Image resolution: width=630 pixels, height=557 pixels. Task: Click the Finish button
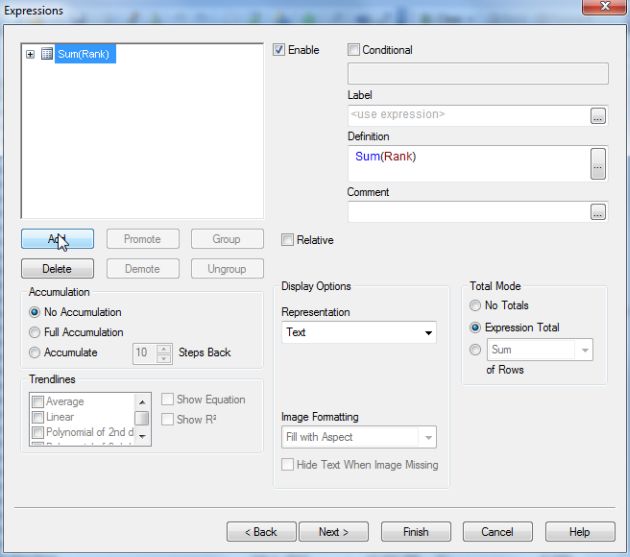[x=416, y=532]
